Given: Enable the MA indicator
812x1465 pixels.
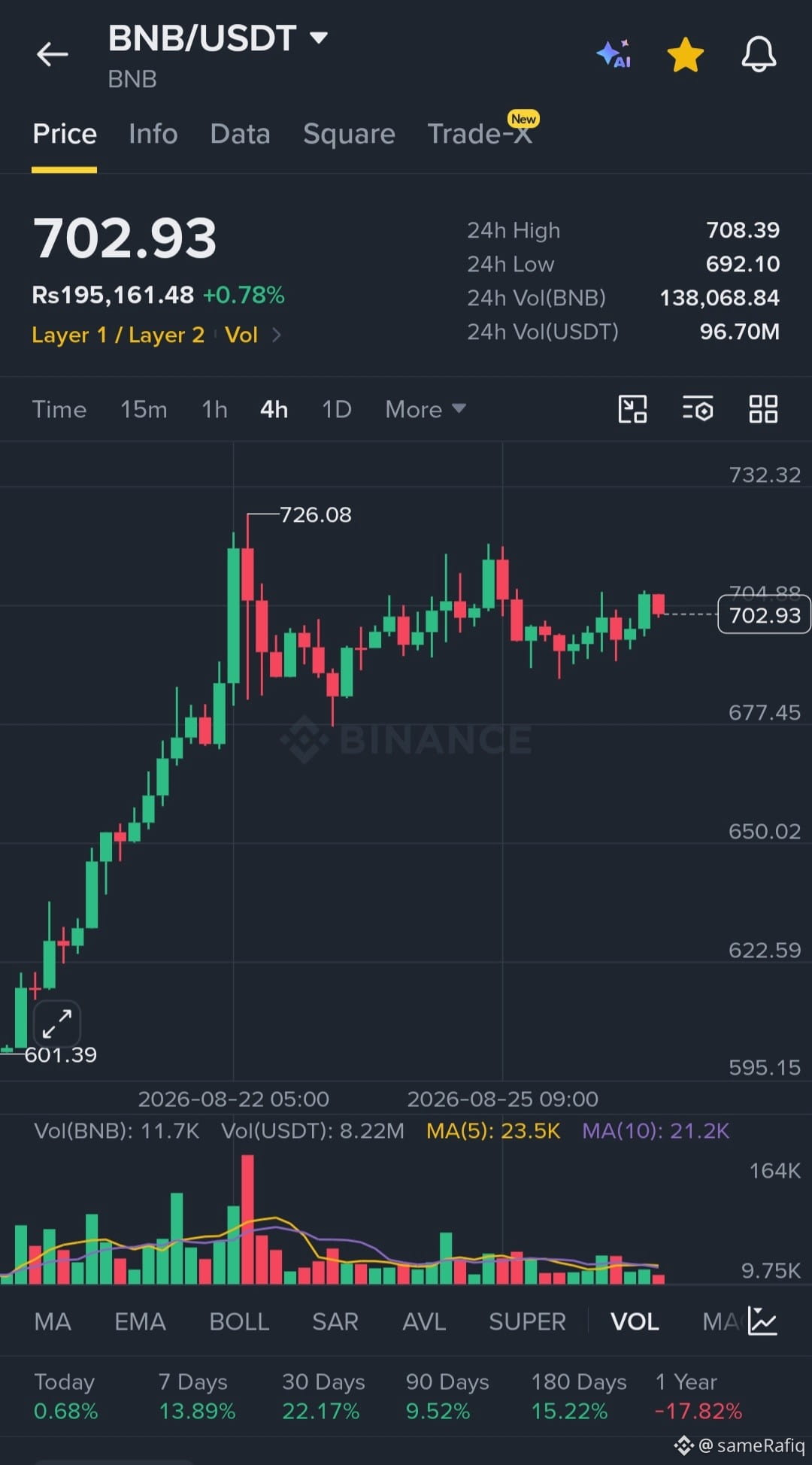Looking at the screenshot, I should 53,1321.
